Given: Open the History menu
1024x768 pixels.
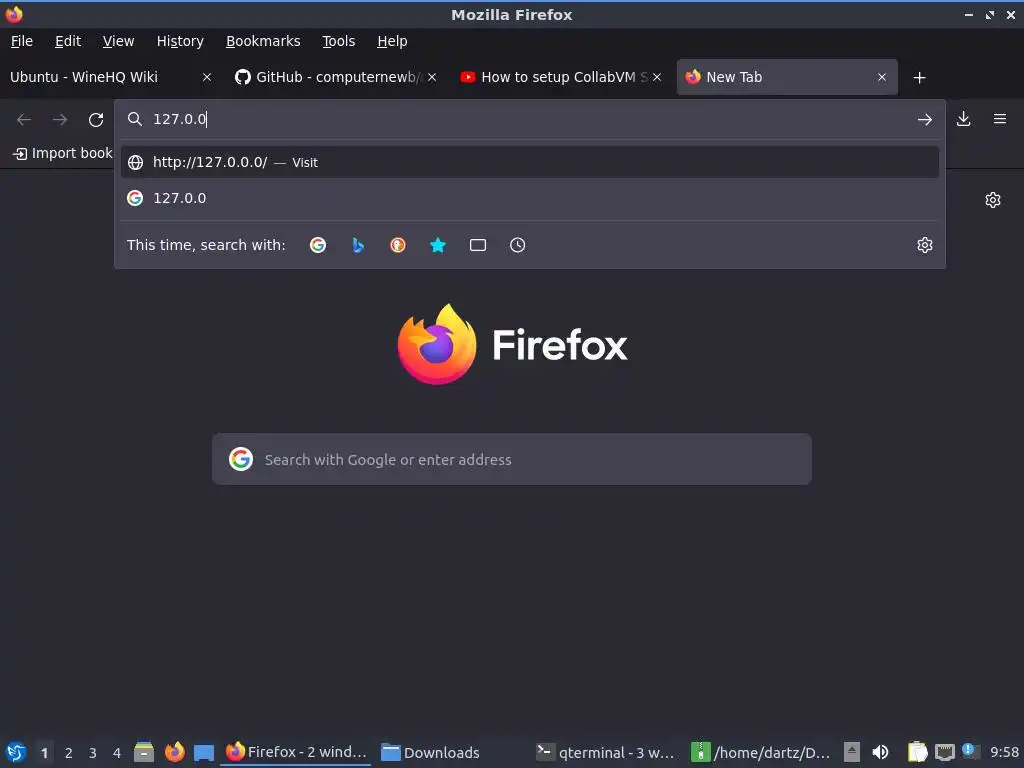Looking at the screenshot, I should click(180, 41).
